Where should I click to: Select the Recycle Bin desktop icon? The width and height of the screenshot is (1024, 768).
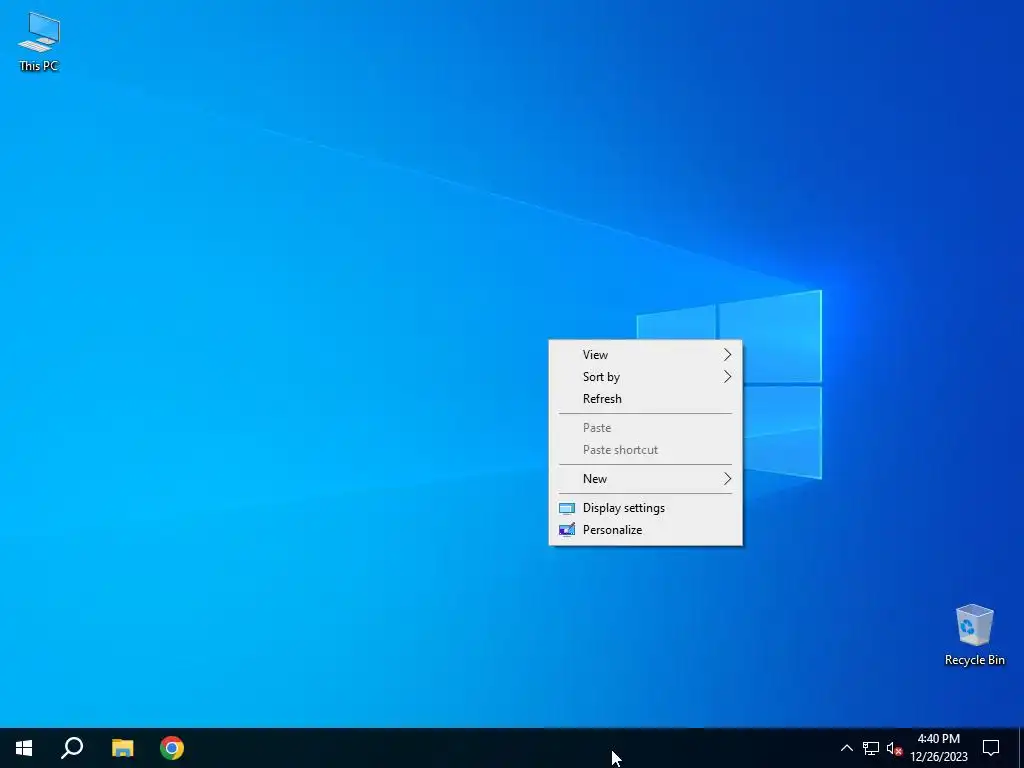pos(974,634)
